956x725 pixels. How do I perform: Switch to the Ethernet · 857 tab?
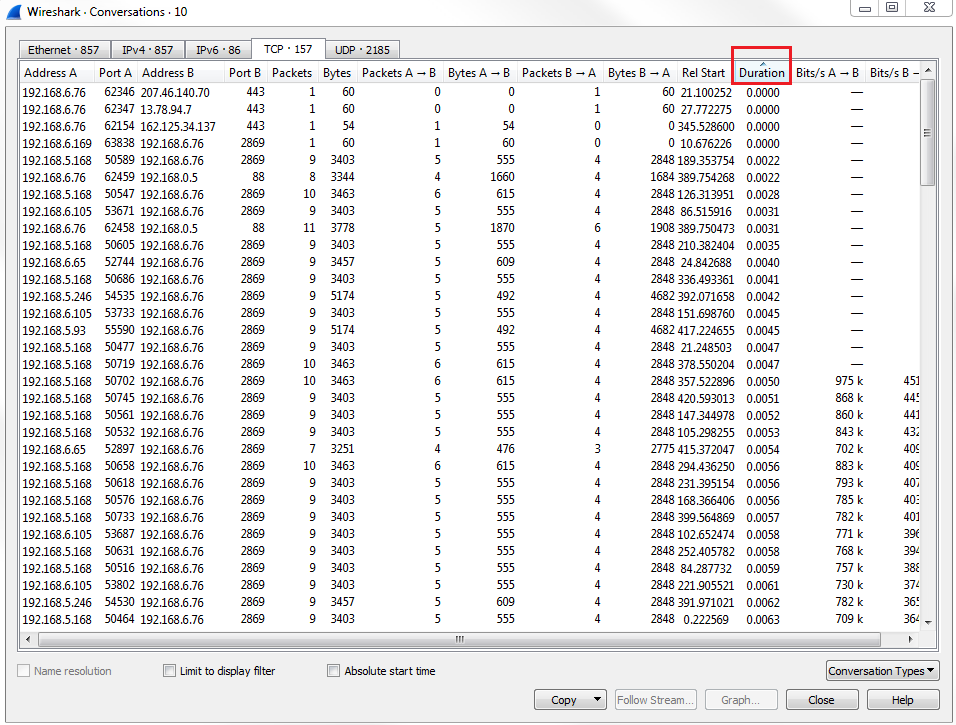(63, 50)
